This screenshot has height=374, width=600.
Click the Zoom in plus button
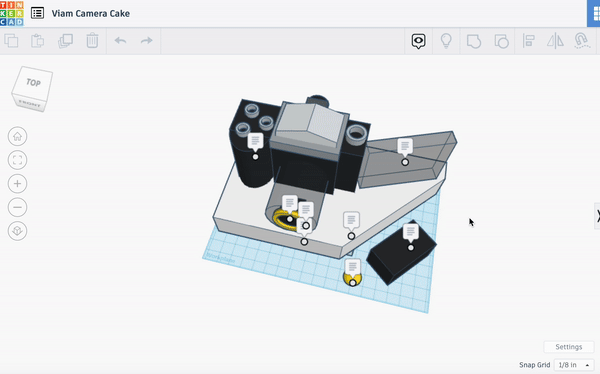point(17,184)
